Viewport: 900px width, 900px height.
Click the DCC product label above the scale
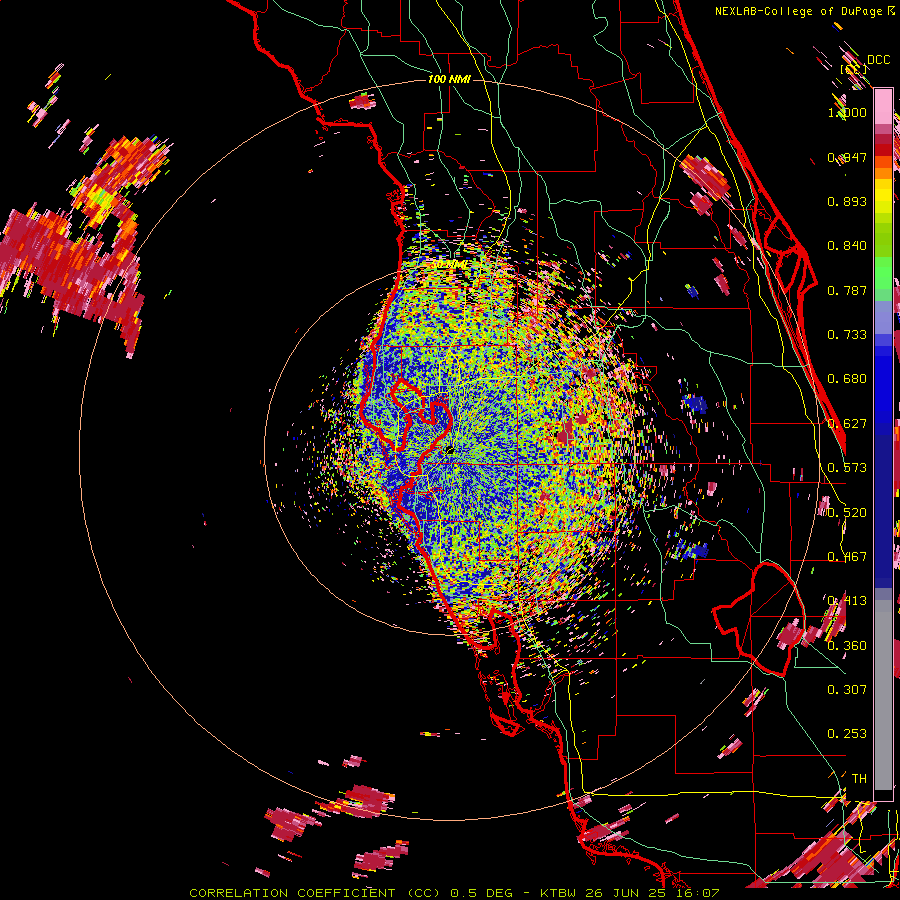point(879,60)
